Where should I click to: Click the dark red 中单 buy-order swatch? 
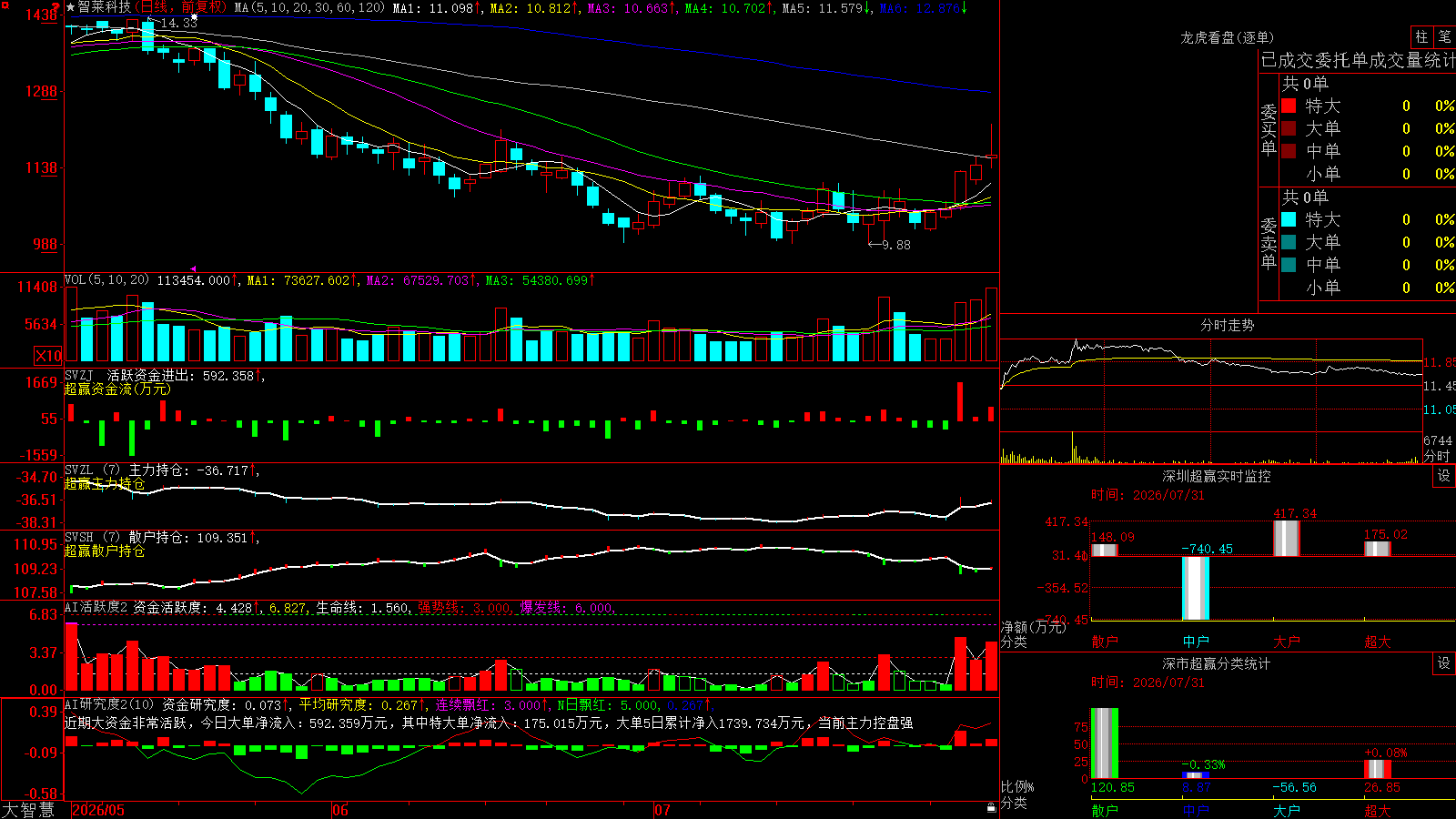tap(1289, 151)
